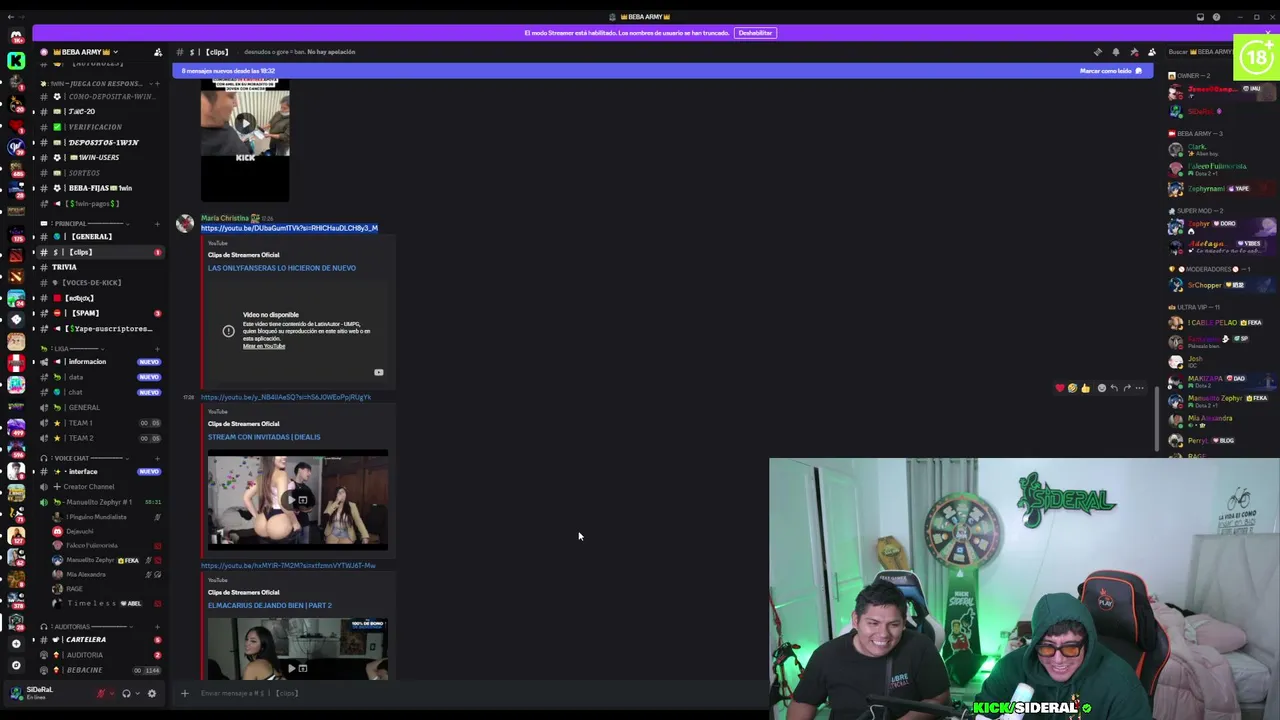Screen dimensions: 1280x720
Task: Open the discover servers compass icon
Action: 16,665
